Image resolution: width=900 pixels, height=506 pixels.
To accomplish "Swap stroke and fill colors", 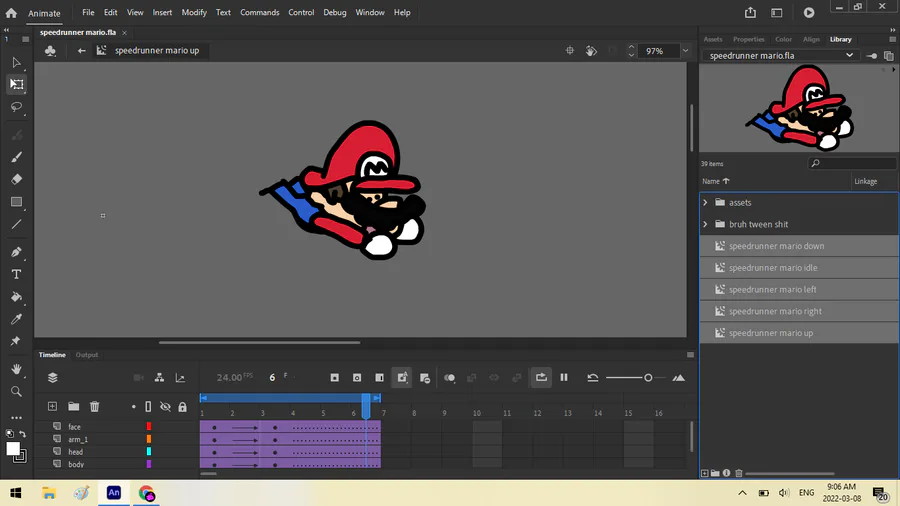I will tap(22, 434).
